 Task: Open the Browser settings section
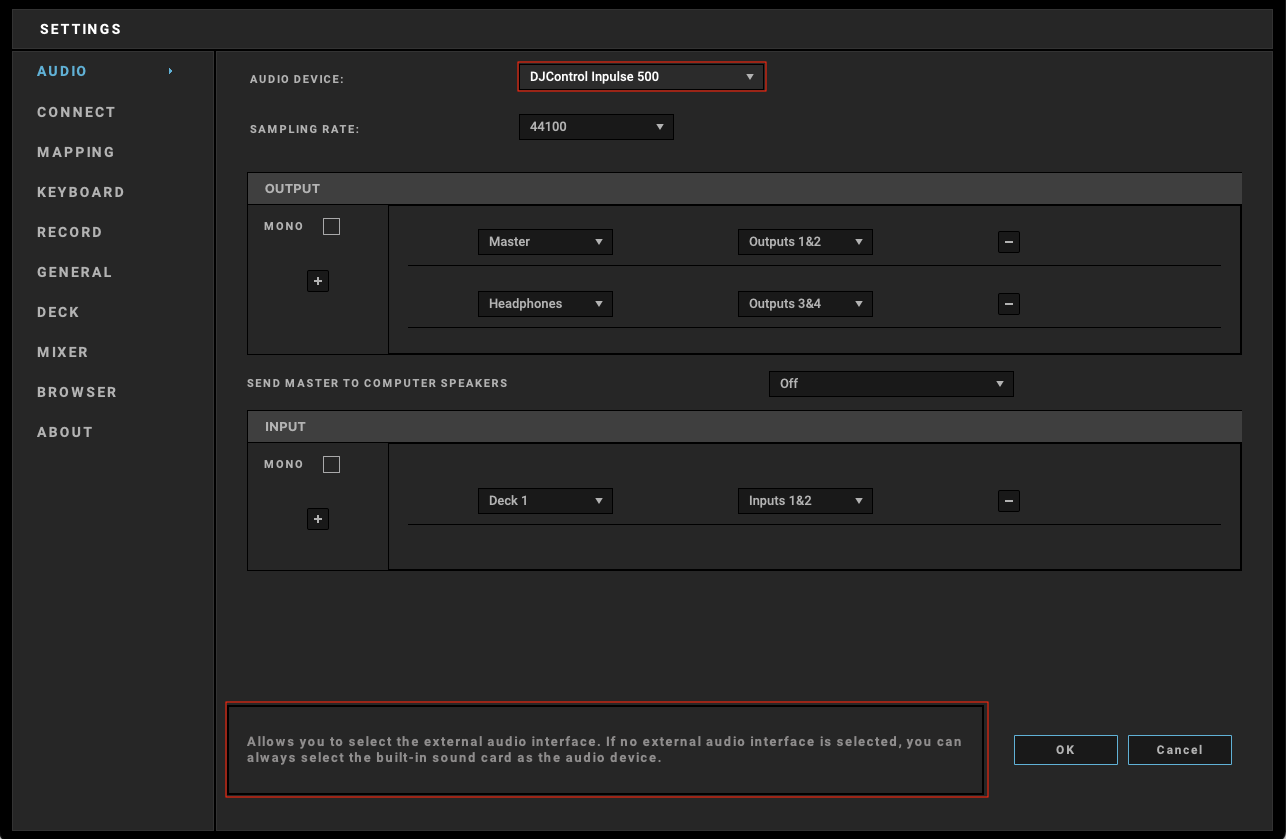point(77,392)
